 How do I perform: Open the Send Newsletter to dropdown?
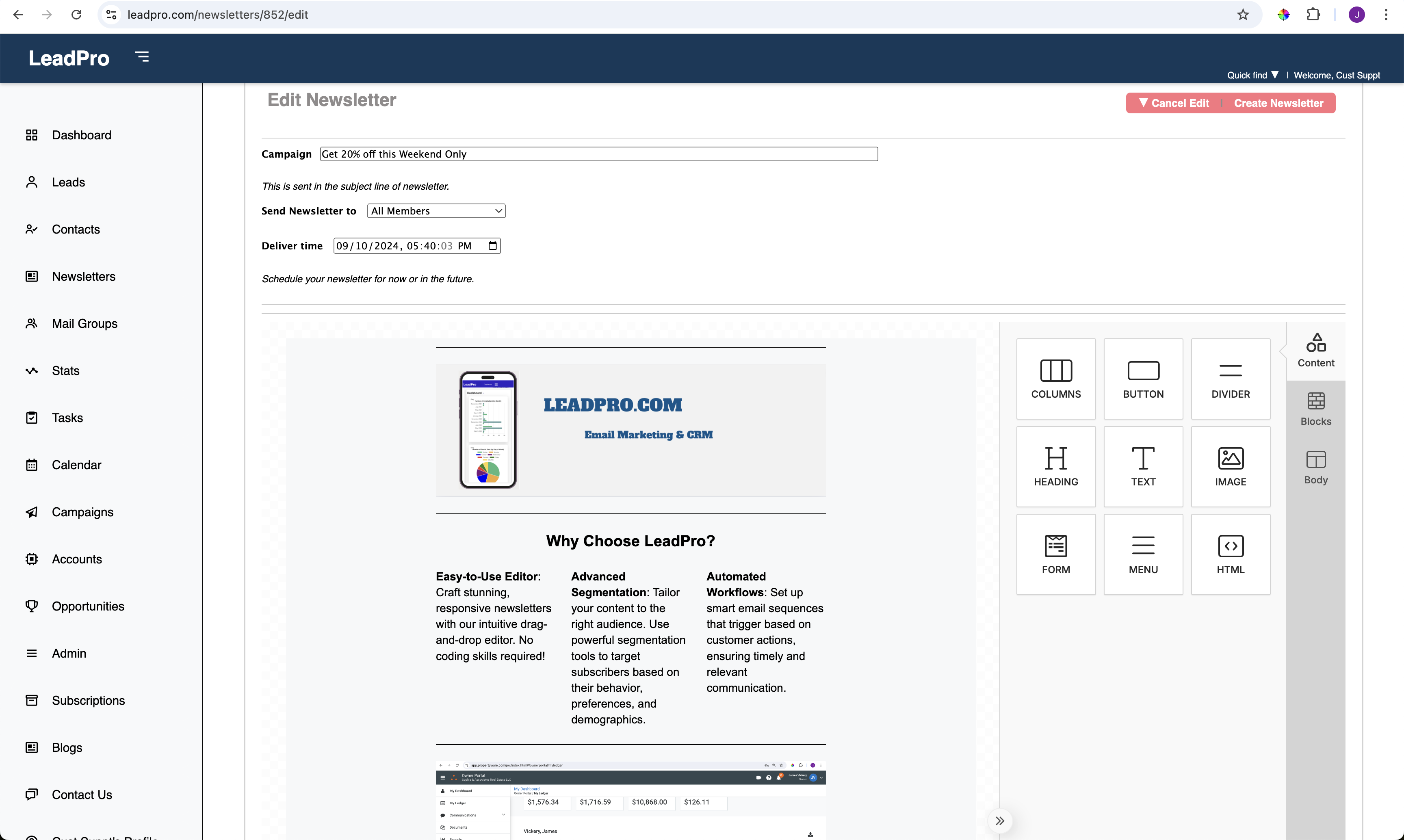(436, 211)
